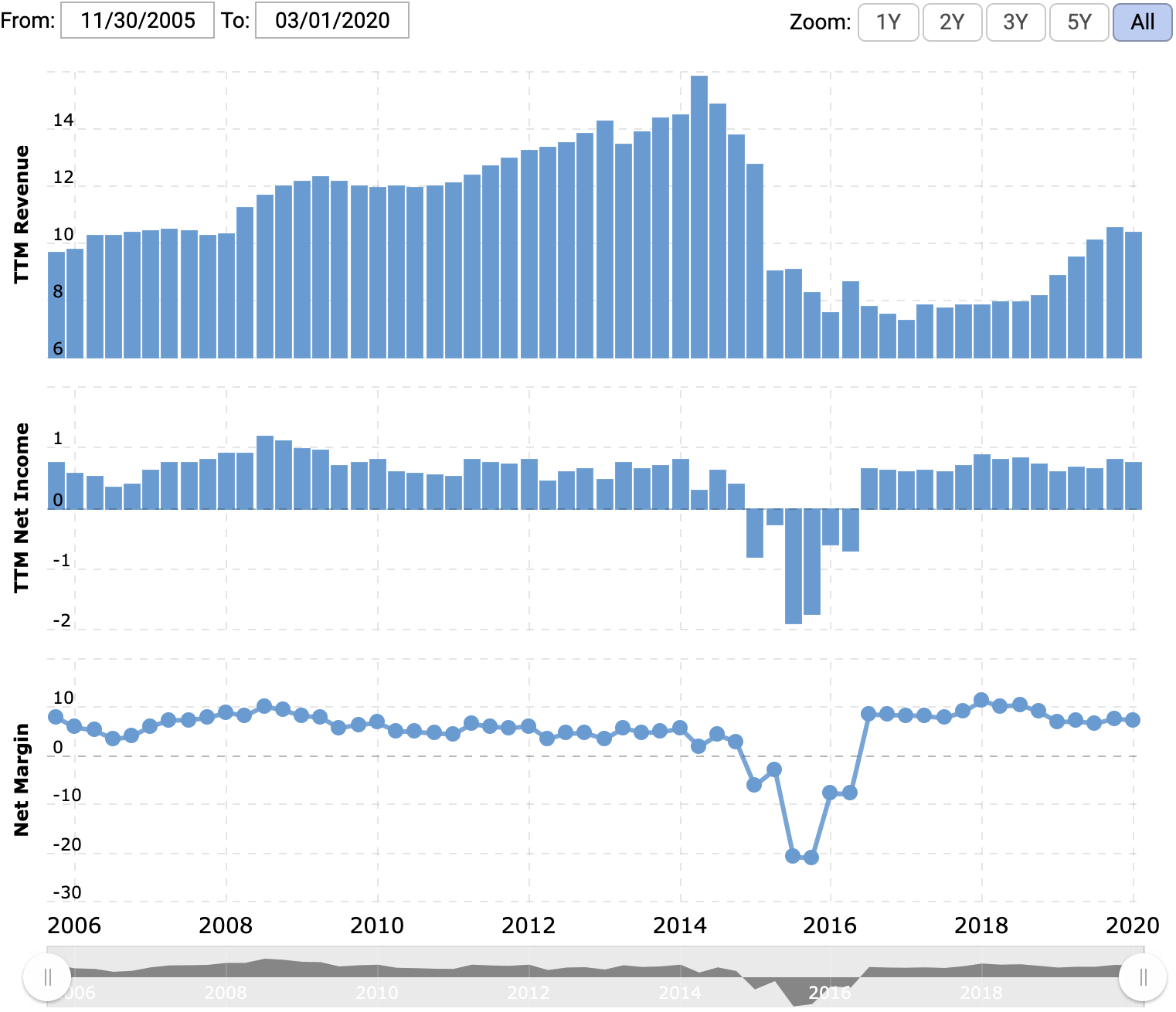
Task: Click the Net Margin axis title
Action: (22, 779)
